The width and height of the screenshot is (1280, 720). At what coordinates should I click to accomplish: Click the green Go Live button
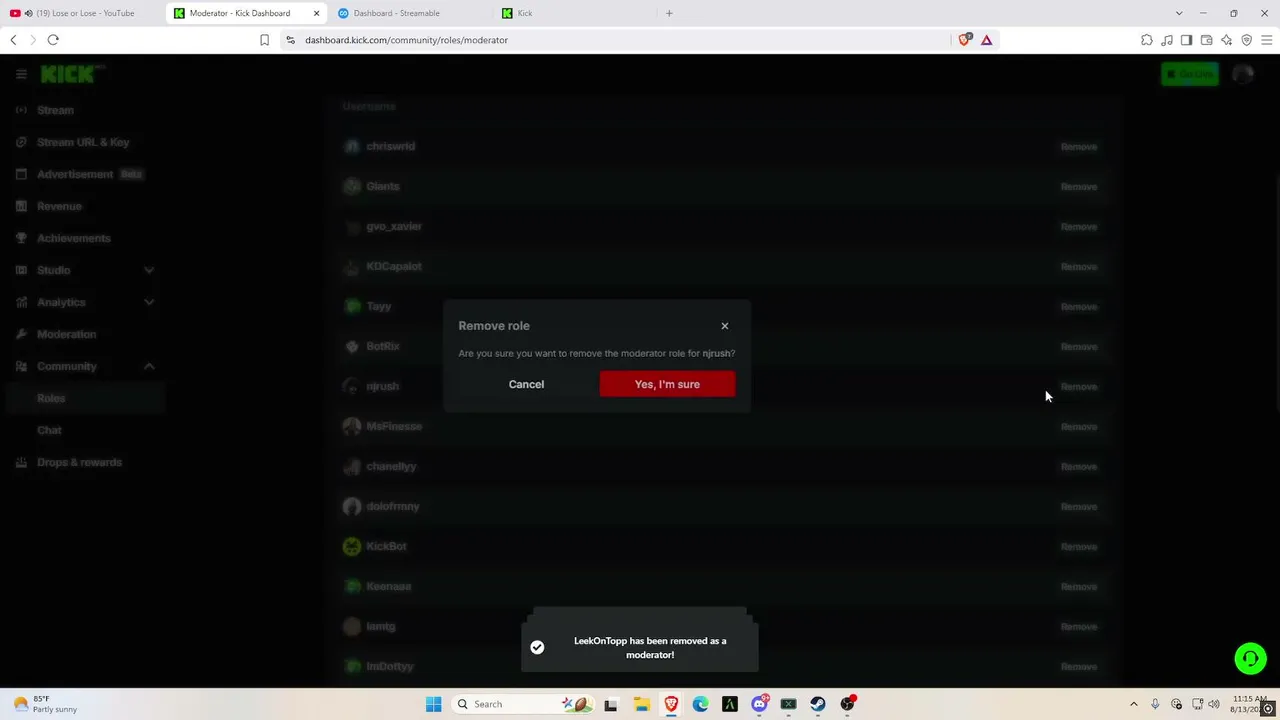pos(1190,74)
